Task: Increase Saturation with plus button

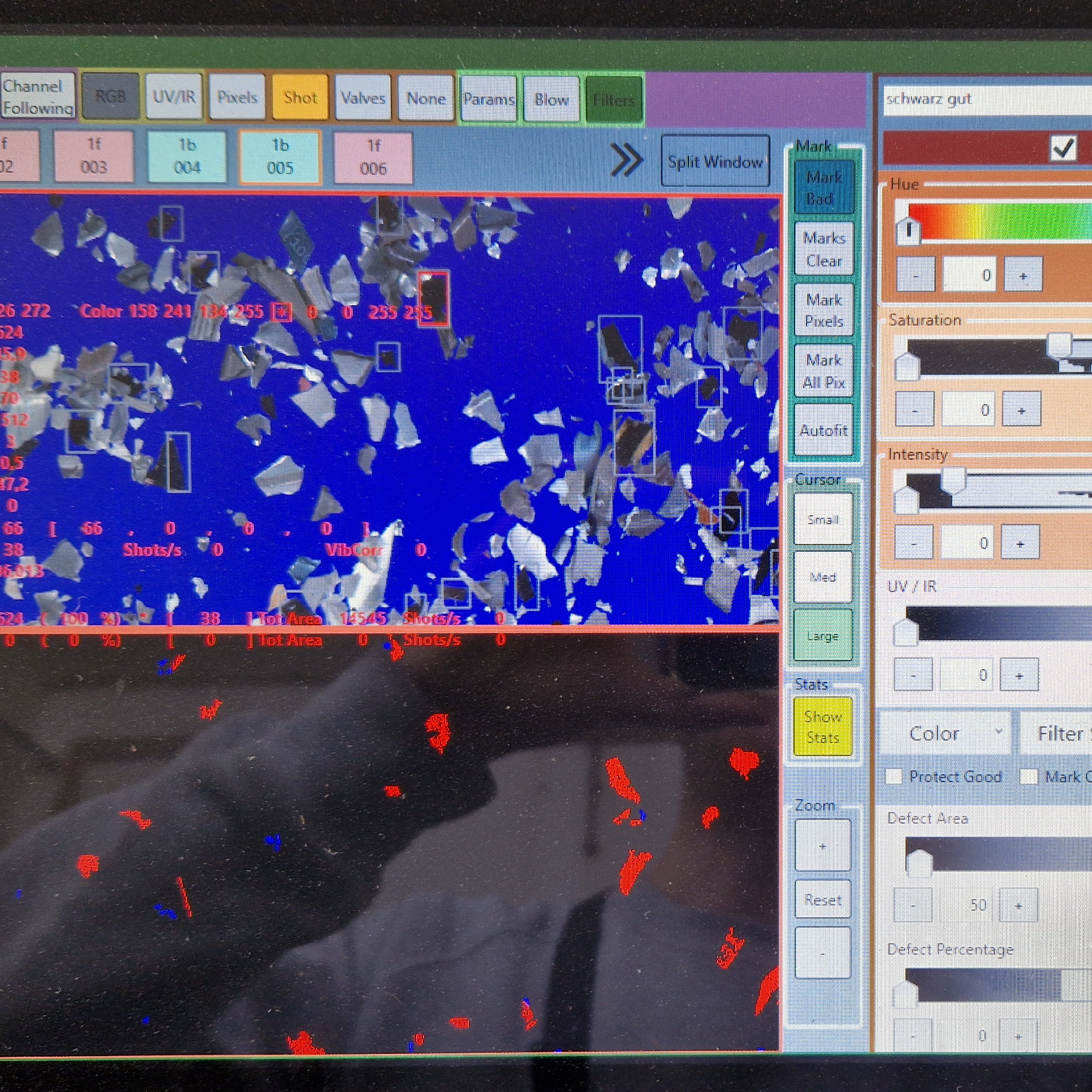Action: click(x=1021, y=409)
